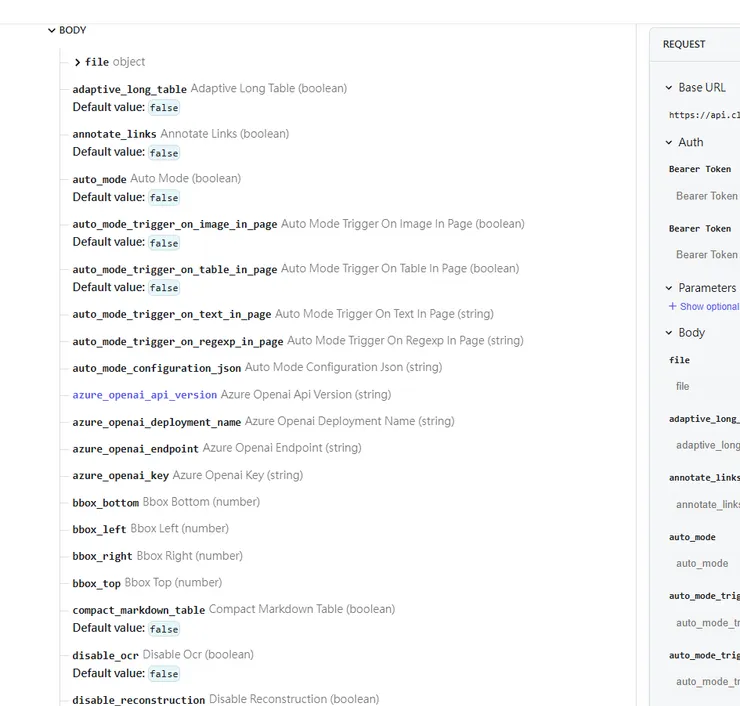Click the auto_mode request input field
The width and height of the screenshot is (740, 706).
pos(706,563)
